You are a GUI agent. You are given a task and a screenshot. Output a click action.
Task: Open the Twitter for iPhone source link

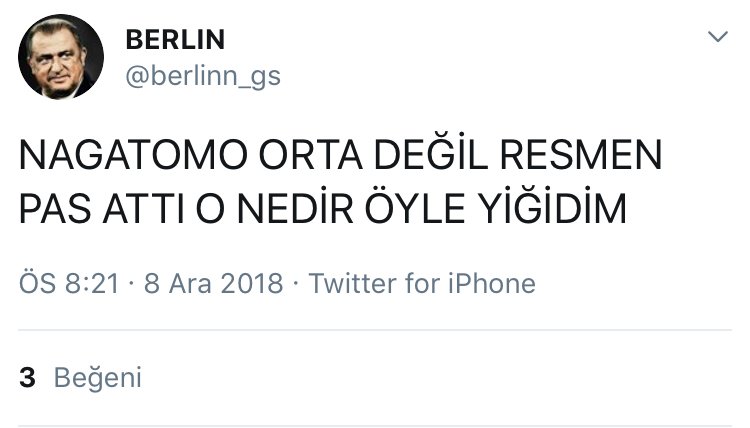click(422, 283)
